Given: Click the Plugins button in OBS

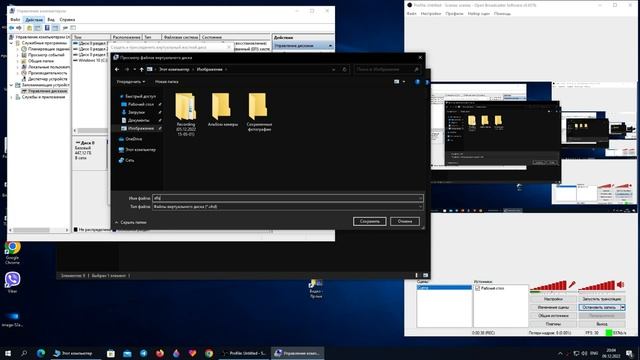Looking at the screenshot, I should [x=553, y=324].
